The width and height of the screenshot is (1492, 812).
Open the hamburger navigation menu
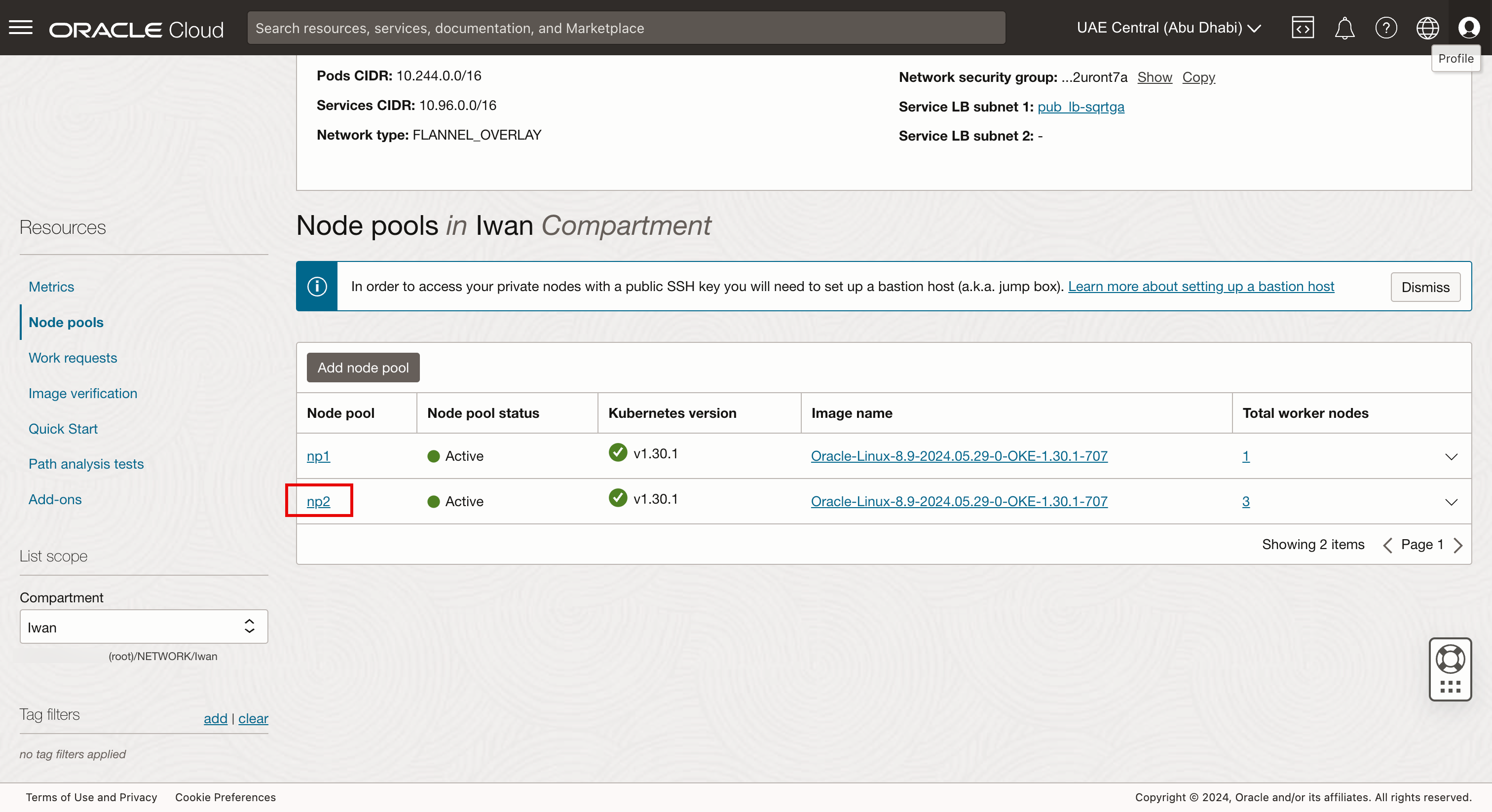(21, 27)
